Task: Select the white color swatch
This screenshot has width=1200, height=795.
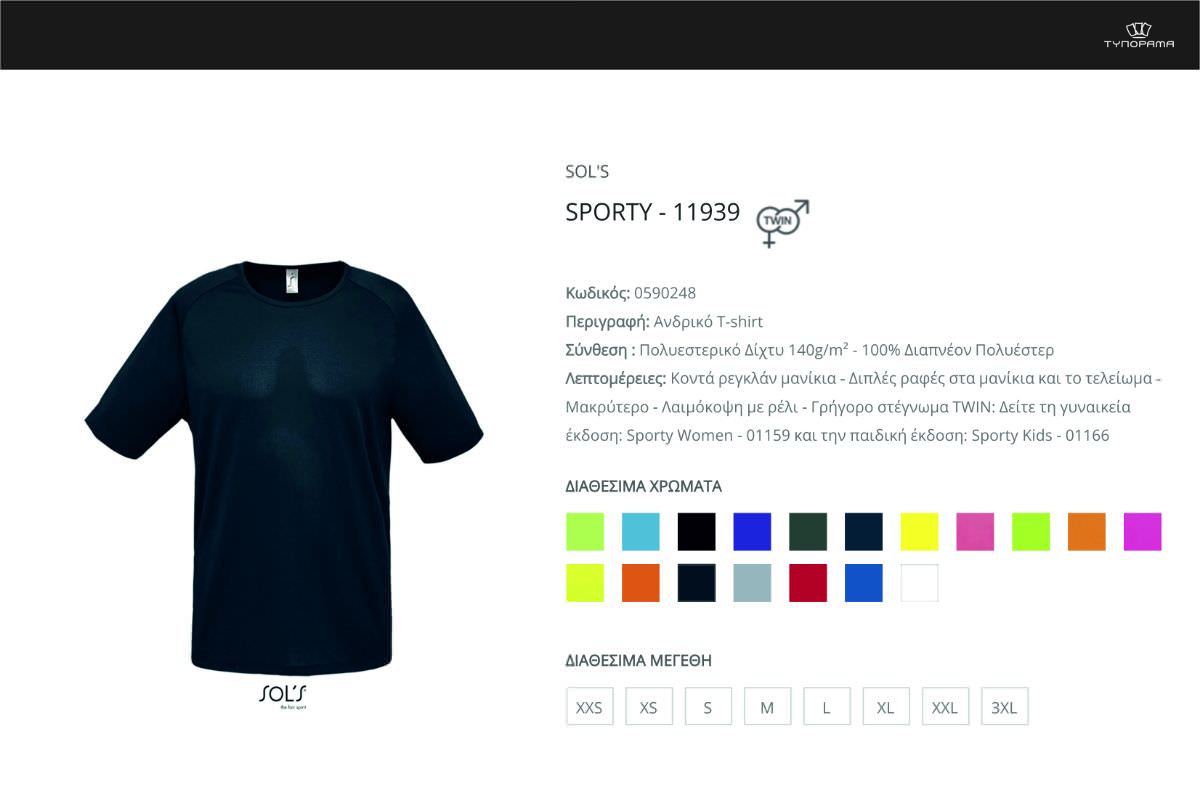Action: click(x=920, y=583)
